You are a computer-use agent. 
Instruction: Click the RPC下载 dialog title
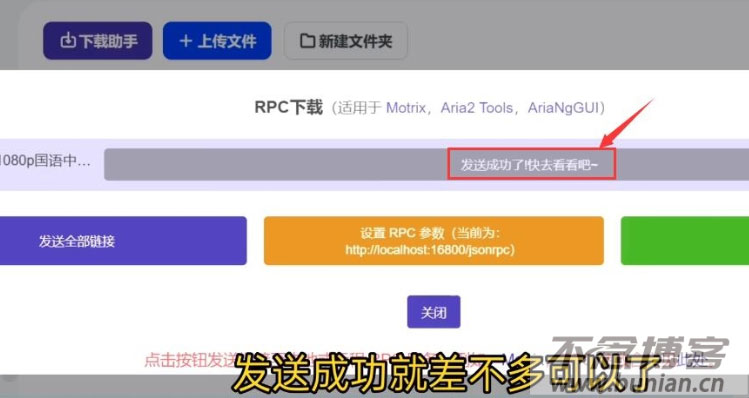point(289,108)
